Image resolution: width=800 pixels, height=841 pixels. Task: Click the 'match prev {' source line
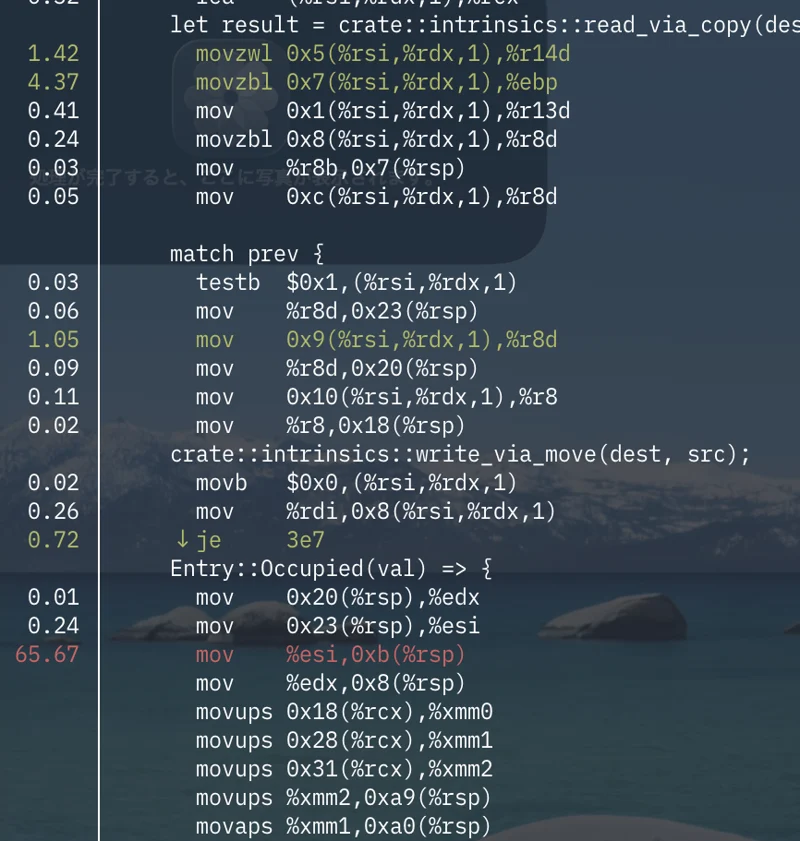(x=247, y=254)
